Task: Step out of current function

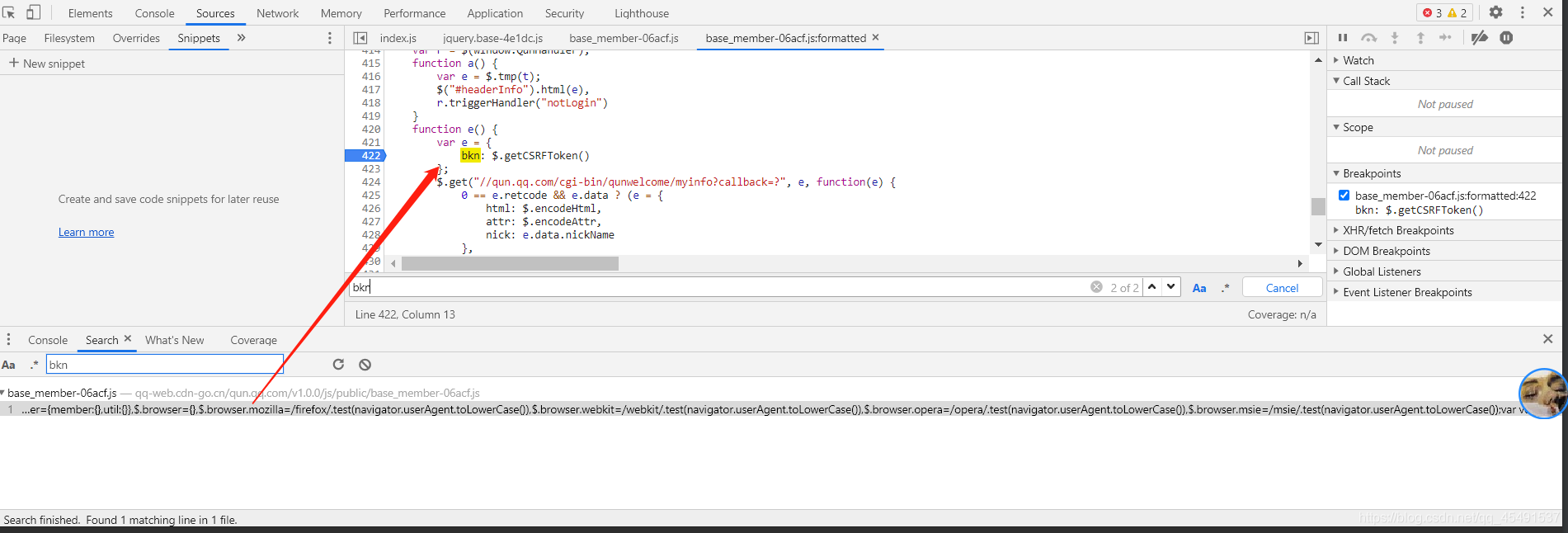Action: pos(1420,38)
